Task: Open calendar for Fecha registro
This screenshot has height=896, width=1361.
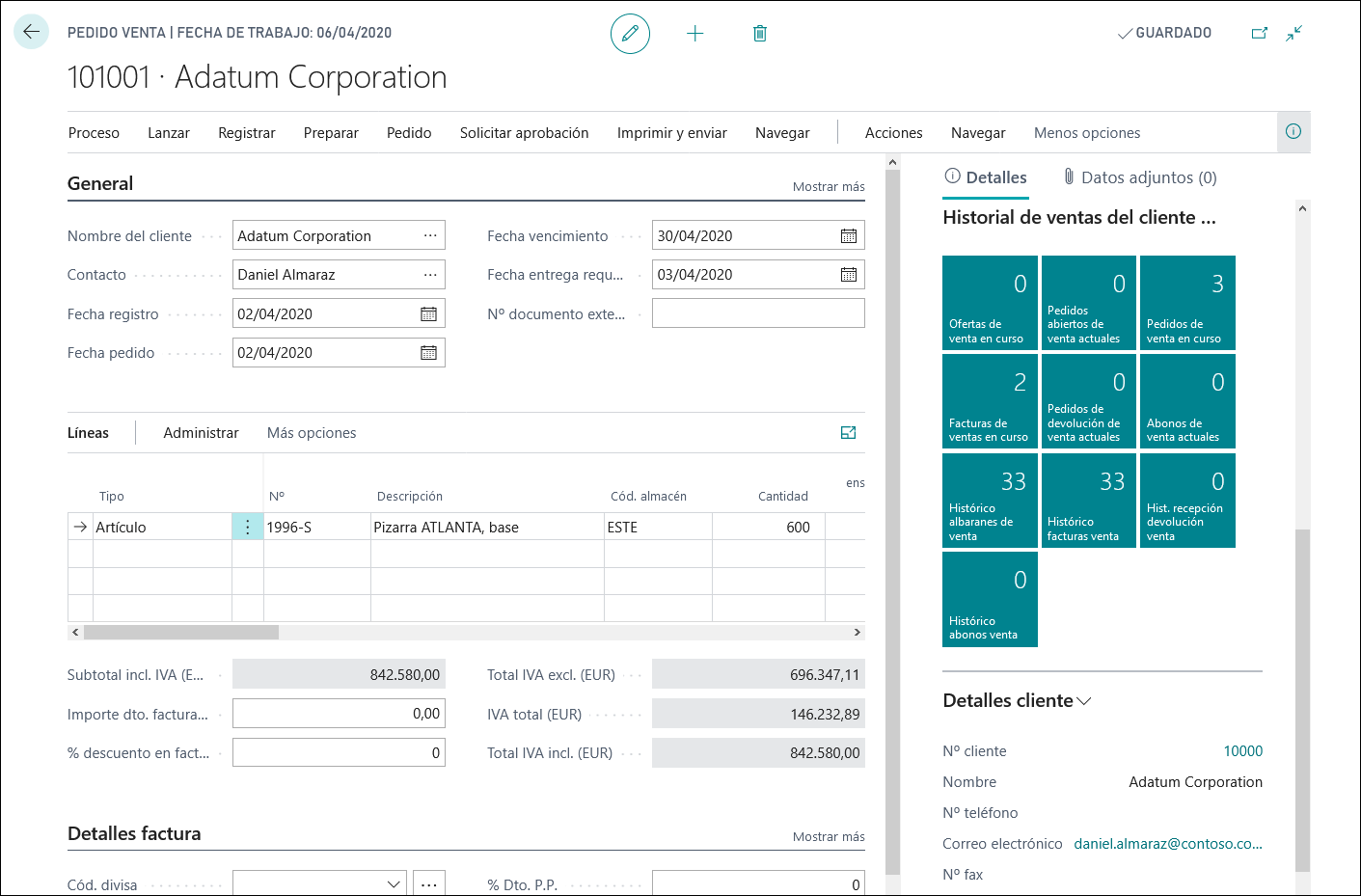Action: point(429,314)
